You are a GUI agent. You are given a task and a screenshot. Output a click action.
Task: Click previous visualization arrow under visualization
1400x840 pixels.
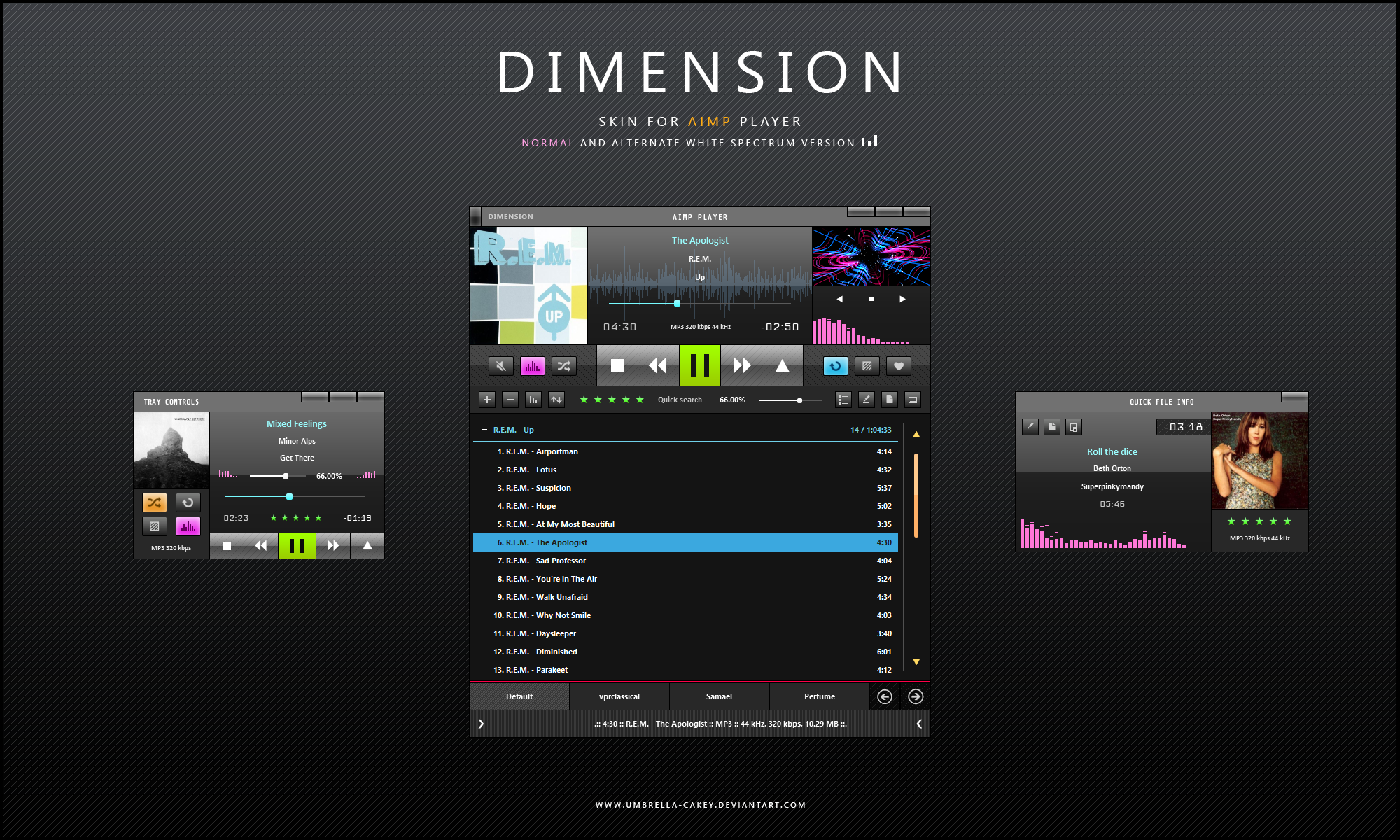tap(839, 299)
